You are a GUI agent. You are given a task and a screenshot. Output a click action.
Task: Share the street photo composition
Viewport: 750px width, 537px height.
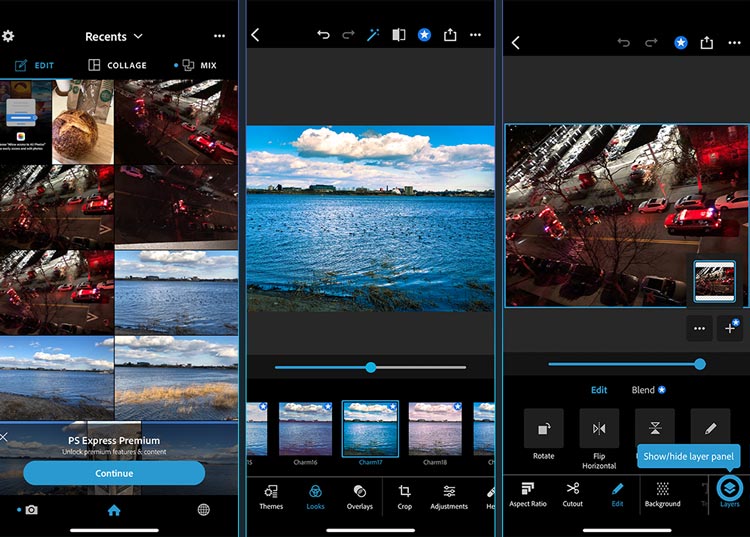tap(707, 43)
